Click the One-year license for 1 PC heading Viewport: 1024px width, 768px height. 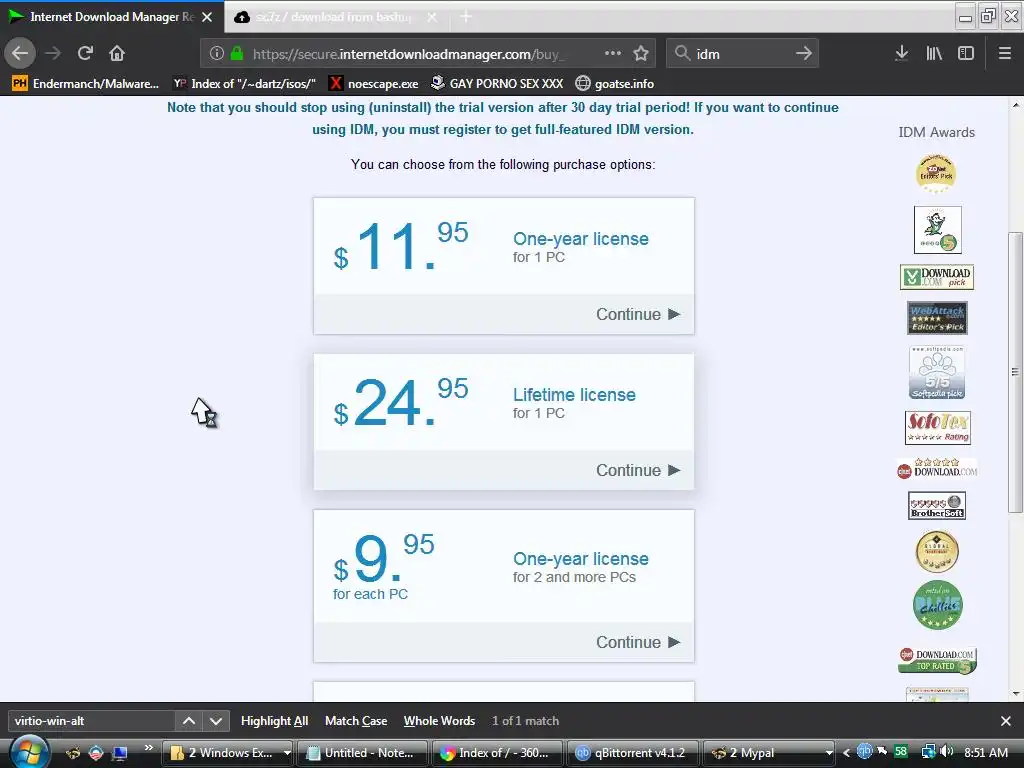click(x=581, y=239)
